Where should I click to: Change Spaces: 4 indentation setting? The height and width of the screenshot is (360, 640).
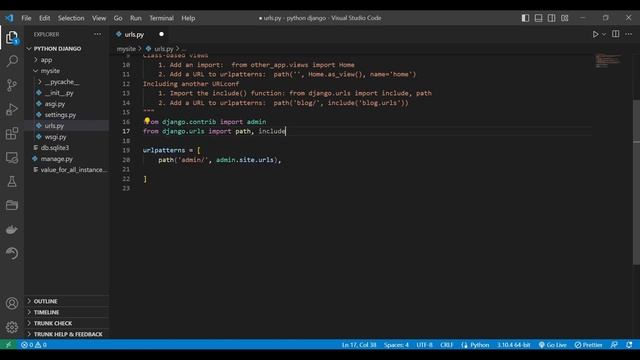click(396, 345)
